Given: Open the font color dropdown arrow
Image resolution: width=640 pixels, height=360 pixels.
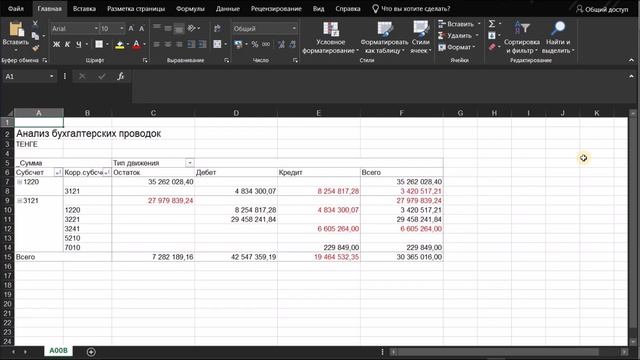Looking at the screenshot, I should click(x=144, y=44).
